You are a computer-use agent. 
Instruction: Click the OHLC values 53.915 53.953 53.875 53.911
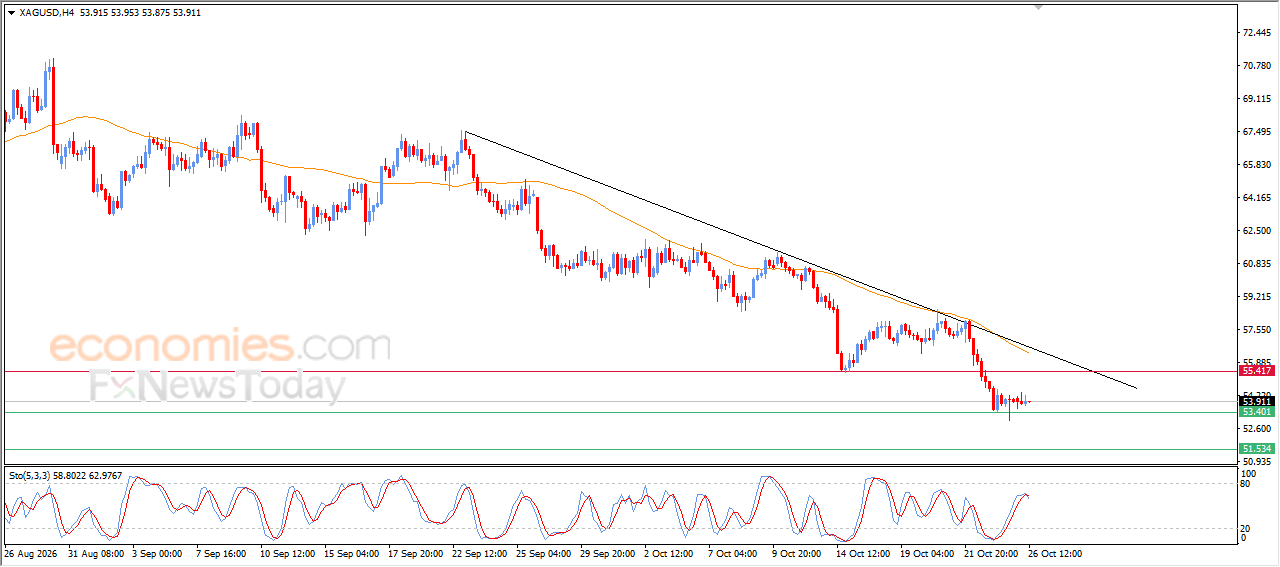139,13
